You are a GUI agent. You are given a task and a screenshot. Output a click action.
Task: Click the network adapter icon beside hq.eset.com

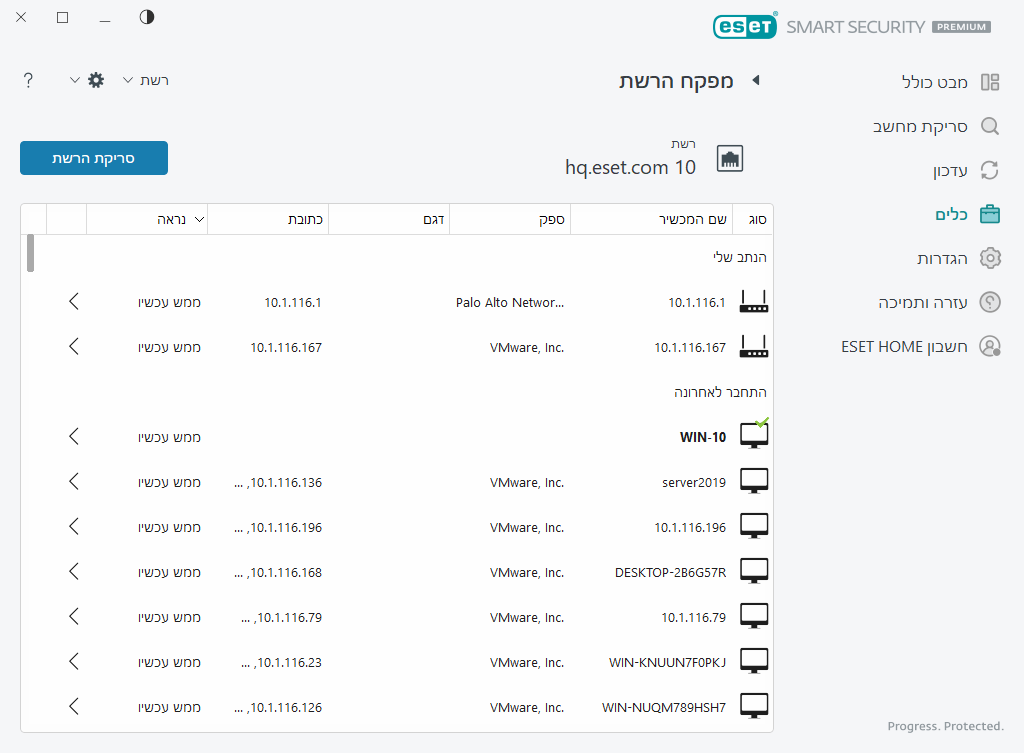[x=730, y=158]
